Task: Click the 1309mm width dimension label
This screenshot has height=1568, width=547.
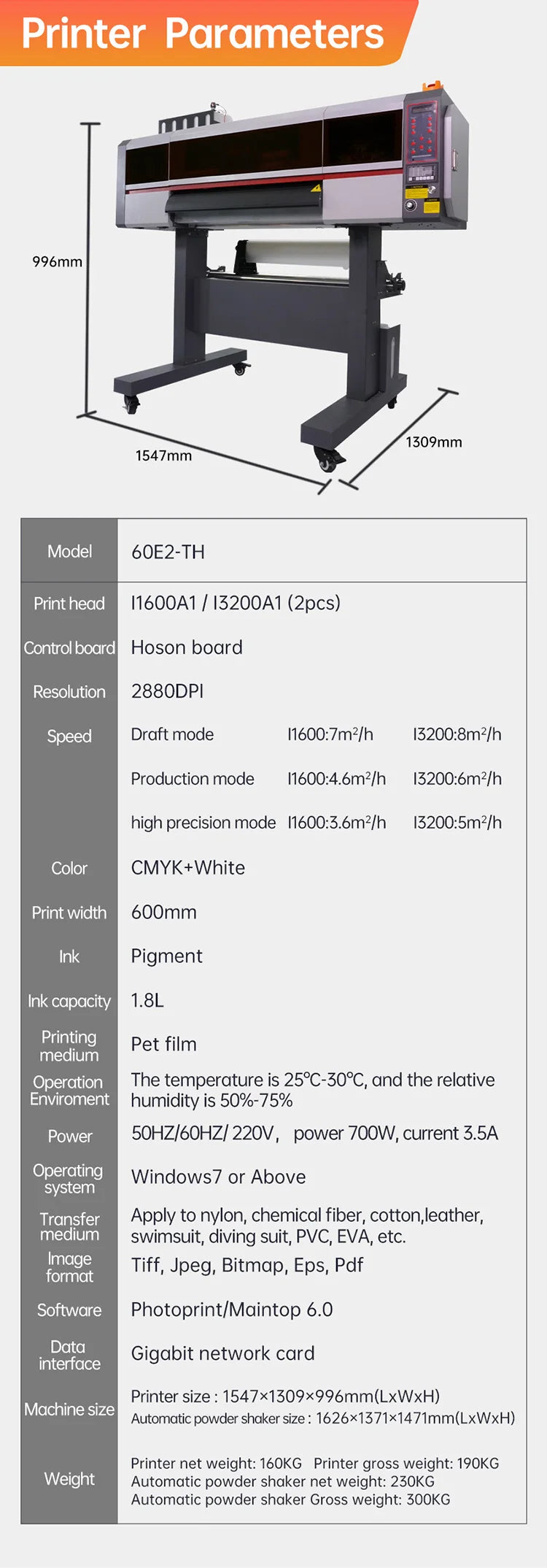Action: click(x=434, y=442)
